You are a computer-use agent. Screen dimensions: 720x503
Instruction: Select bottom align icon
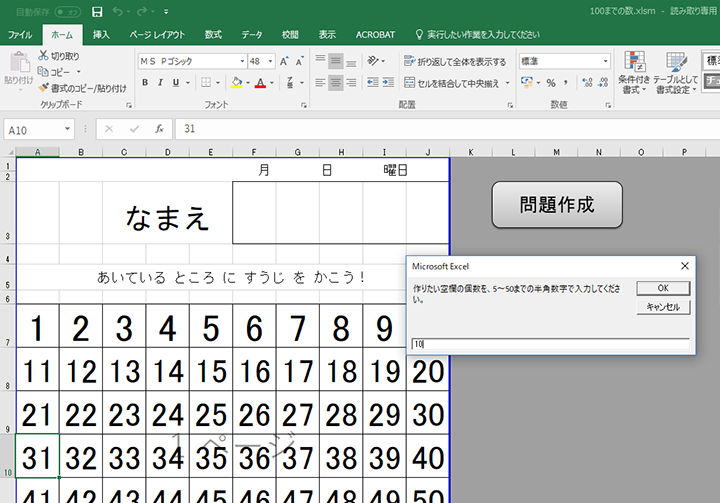coord(351,61)
